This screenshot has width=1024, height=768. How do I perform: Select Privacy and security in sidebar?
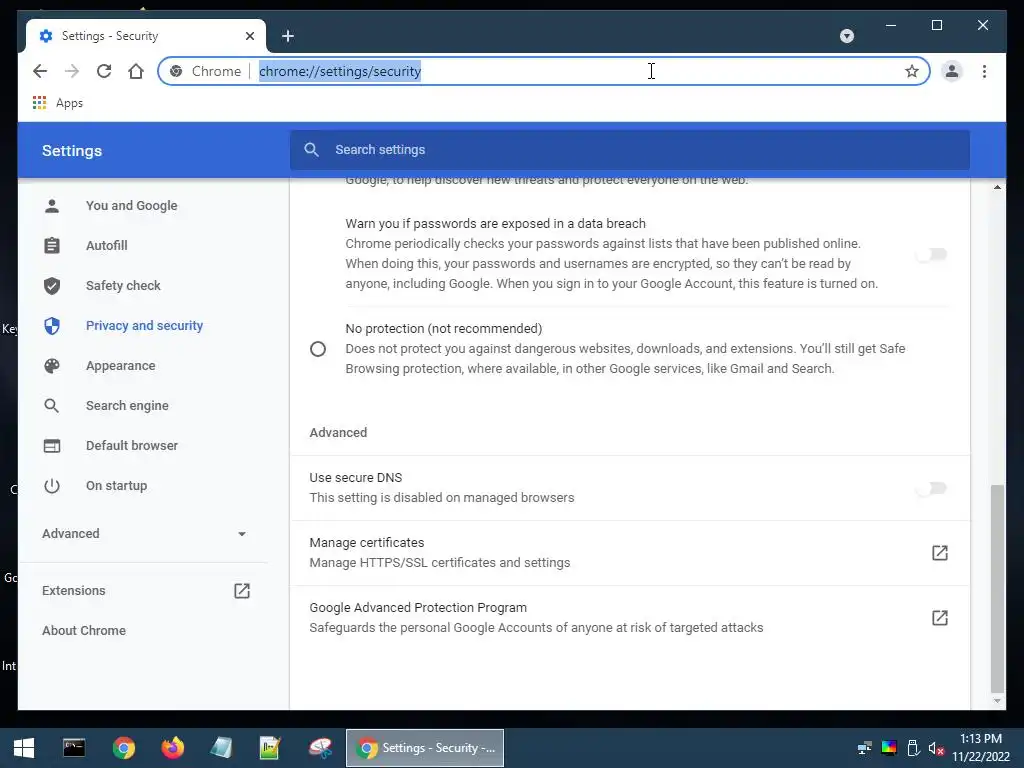click(x=144, y=325)
